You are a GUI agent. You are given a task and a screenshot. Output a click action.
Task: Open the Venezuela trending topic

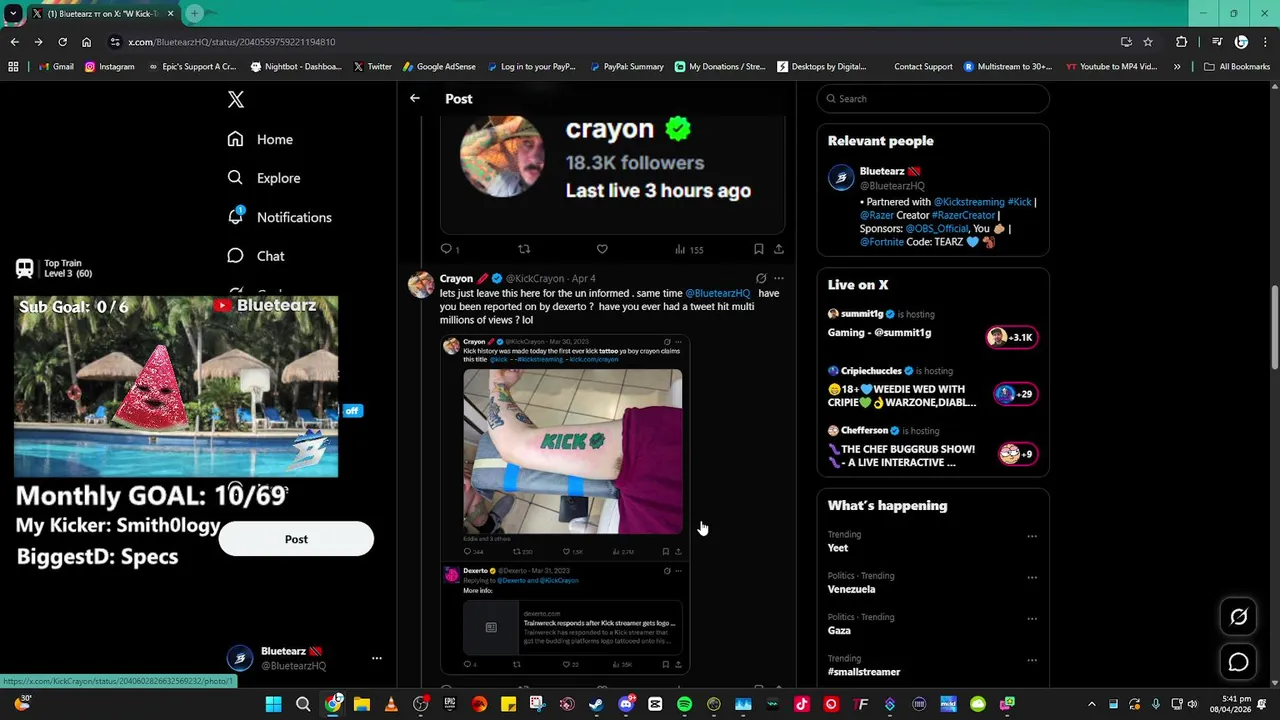click(851, 589)
